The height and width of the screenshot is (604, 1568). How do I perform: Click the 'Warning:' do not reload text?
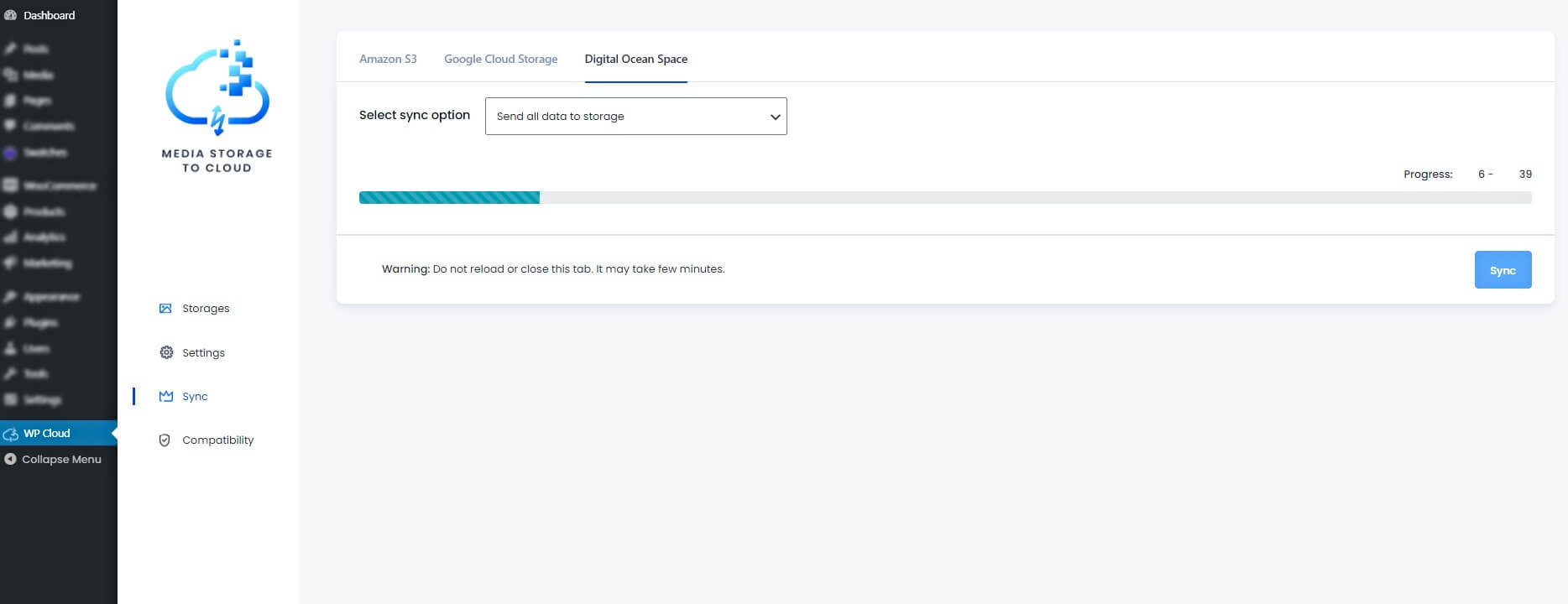pyautogui.click(x=553, y=268)
